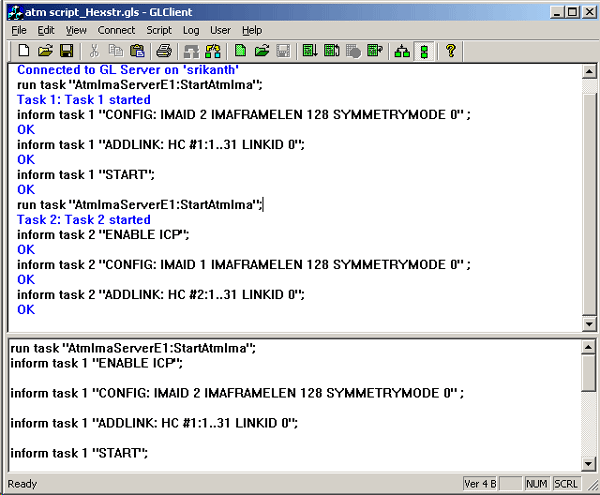Image resolution: width=600 pixels, height=495 pixels.
Task: Minimize the GLClient window
Action: tap(558, 12)
